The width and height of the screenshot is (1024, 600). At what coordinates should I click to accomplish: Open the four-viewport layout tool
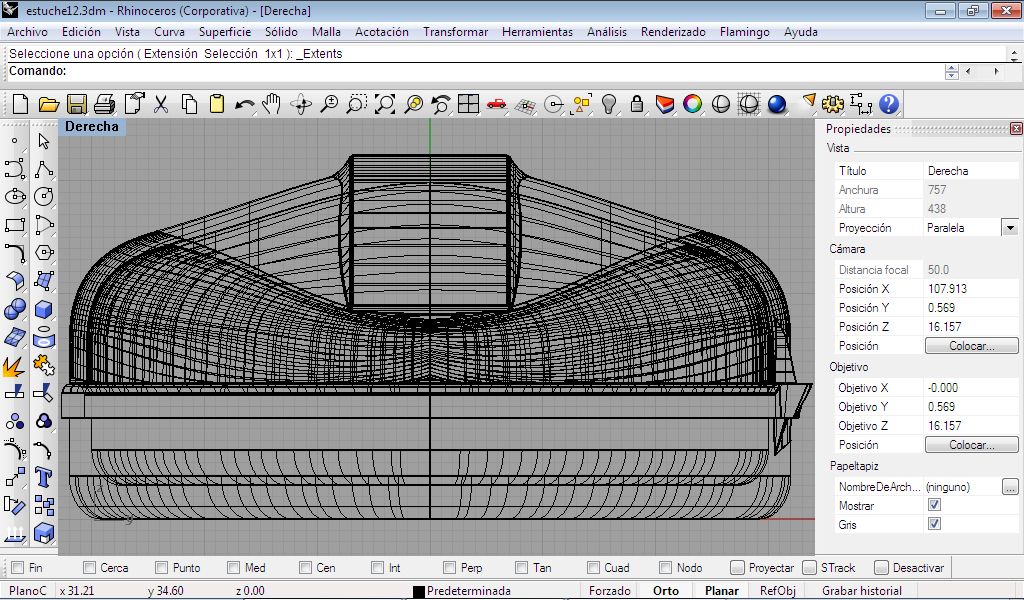point(468,104)
